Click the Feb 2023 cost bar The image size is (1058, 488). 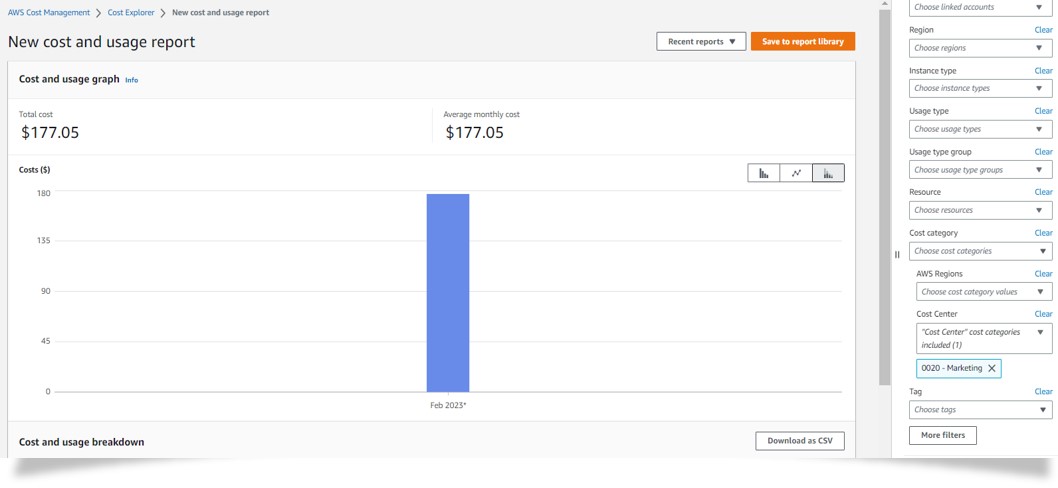tap(447, 293)
